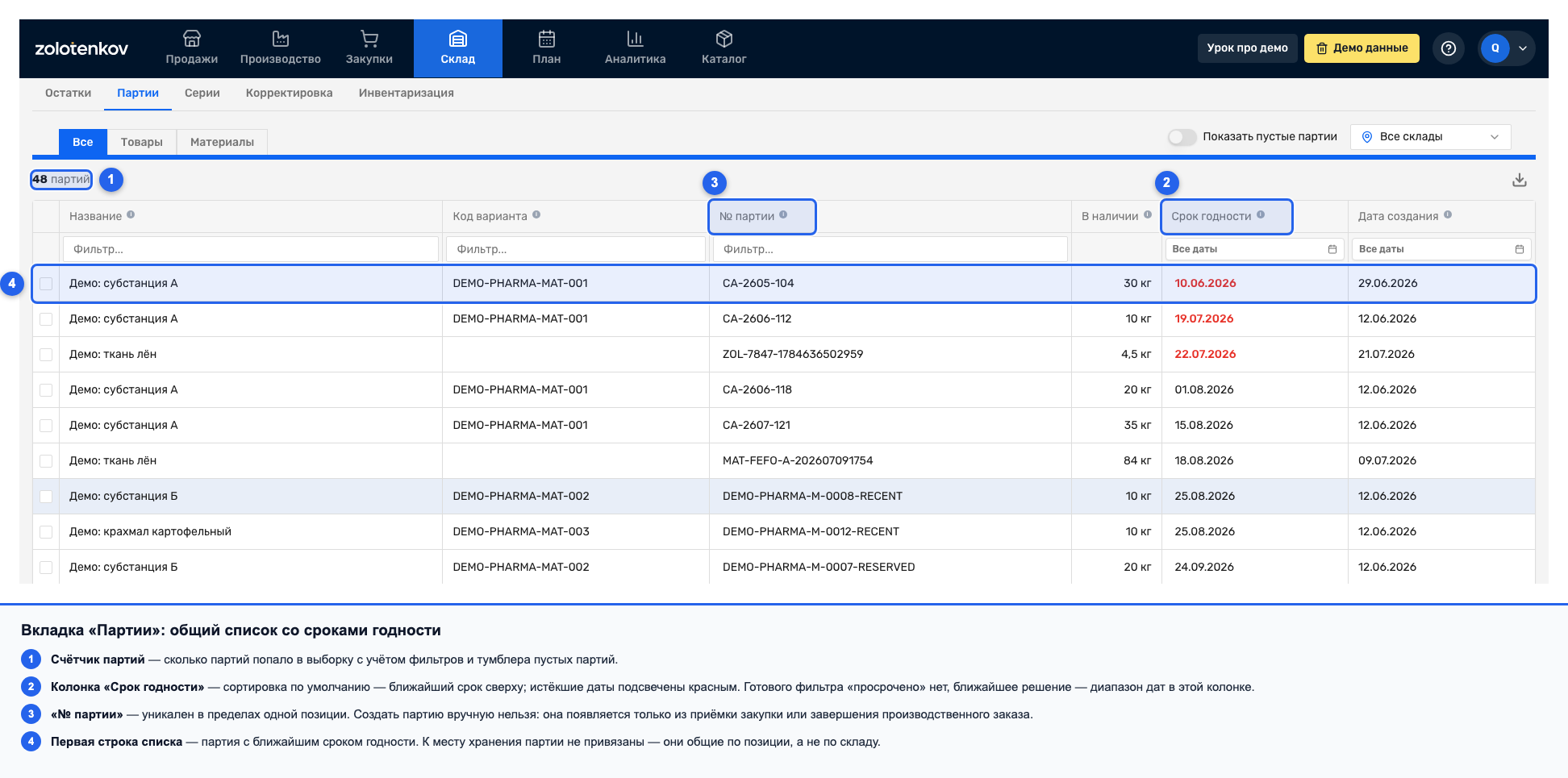Open the help question mark icon
This screenshot has width=1568, height=778.
pos(1448,48)
